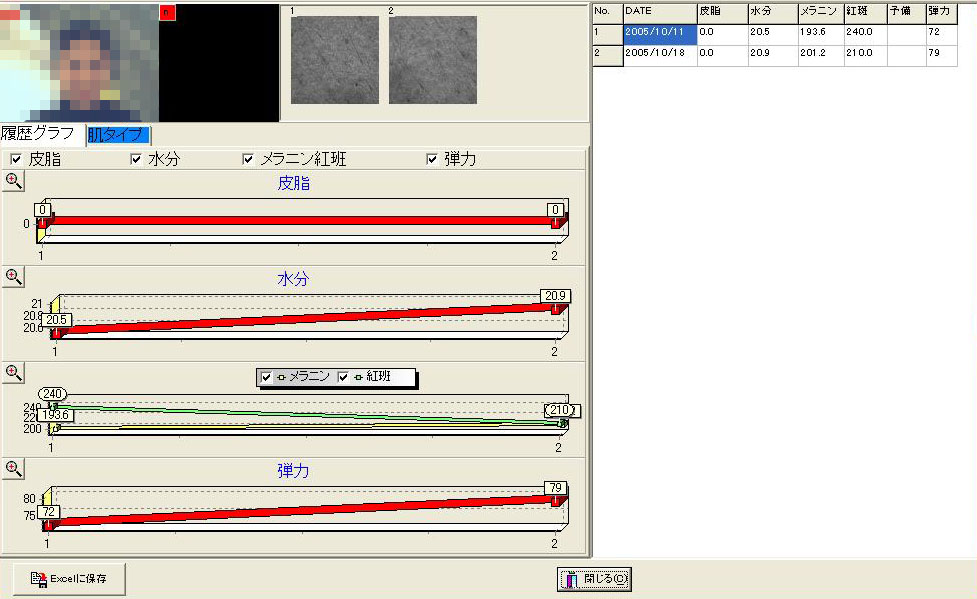Viewport: 977px width, 599px height.
Task: Open skin texture thumbnail 2
Action: tap(432, 60)
